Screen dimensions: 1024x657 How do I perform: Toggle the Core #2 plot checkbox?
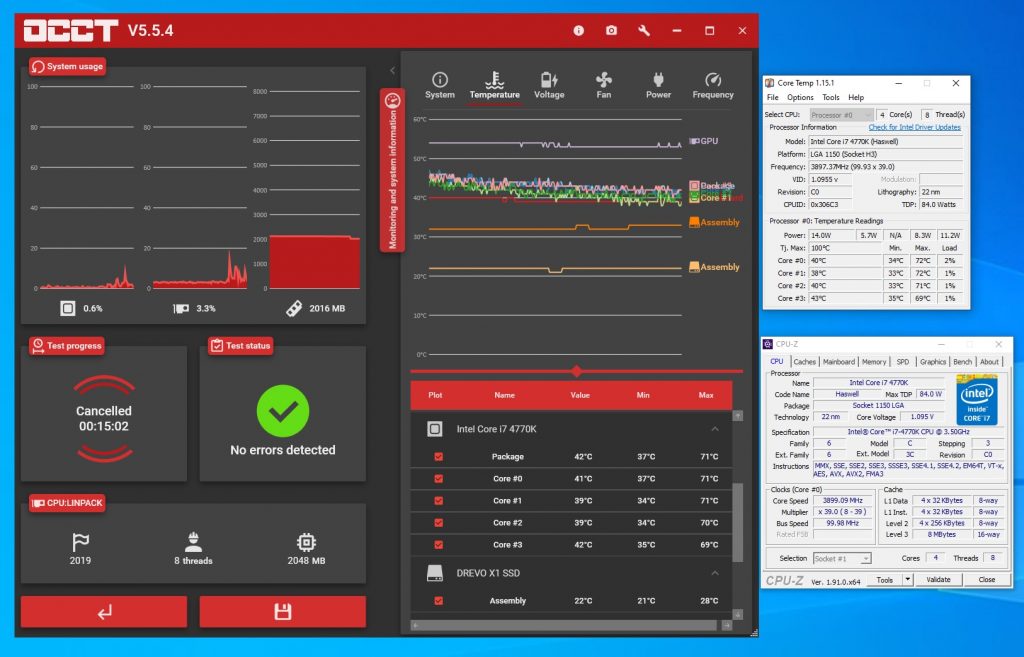tap(438, 522)
